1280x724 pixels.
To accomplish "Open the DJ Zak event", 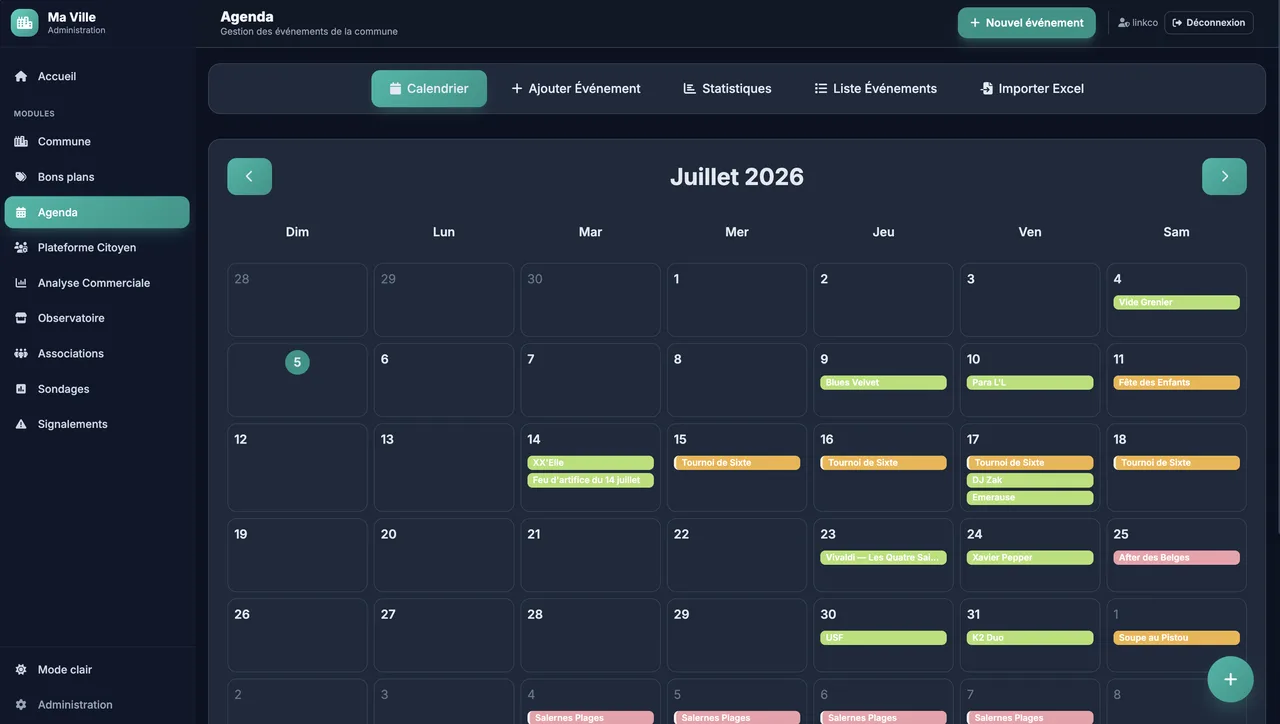I will click(x=1030, y=480).
